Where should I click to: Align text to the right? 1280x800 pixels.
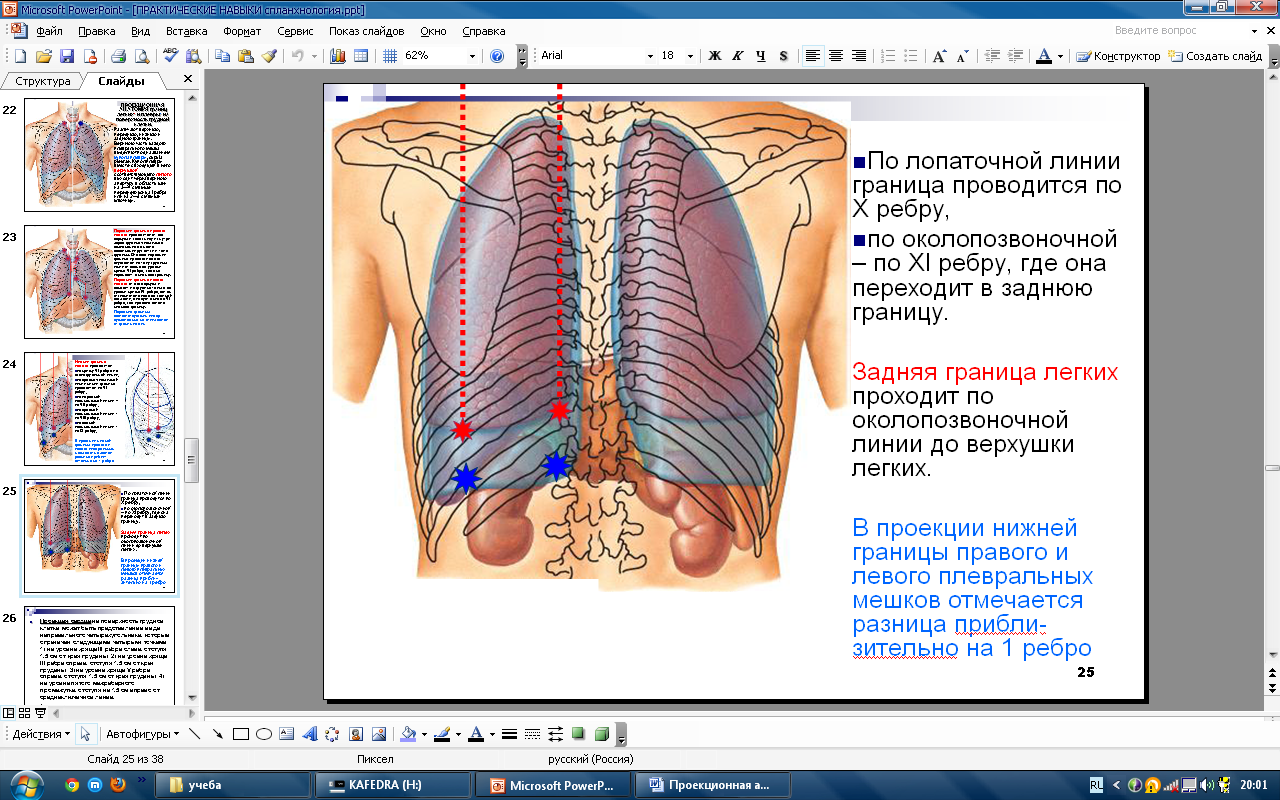pyautogui.click(x=859, y=56)
